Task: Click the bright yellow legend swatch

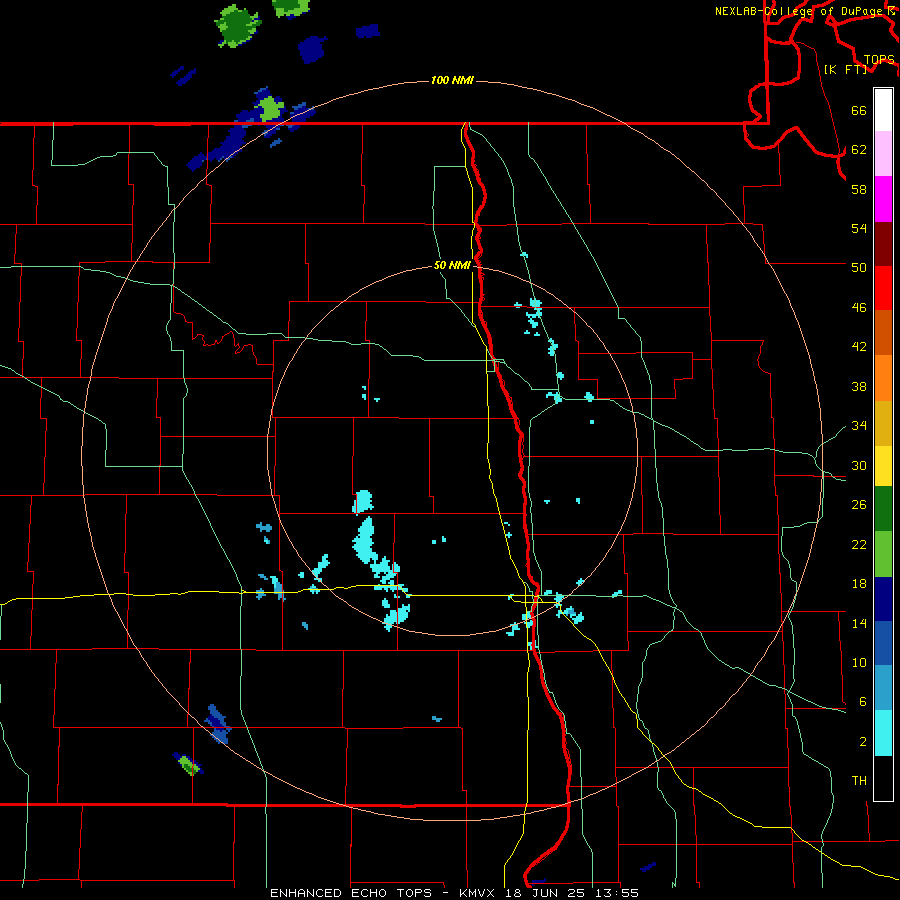Action: click(x=883, y=466)
